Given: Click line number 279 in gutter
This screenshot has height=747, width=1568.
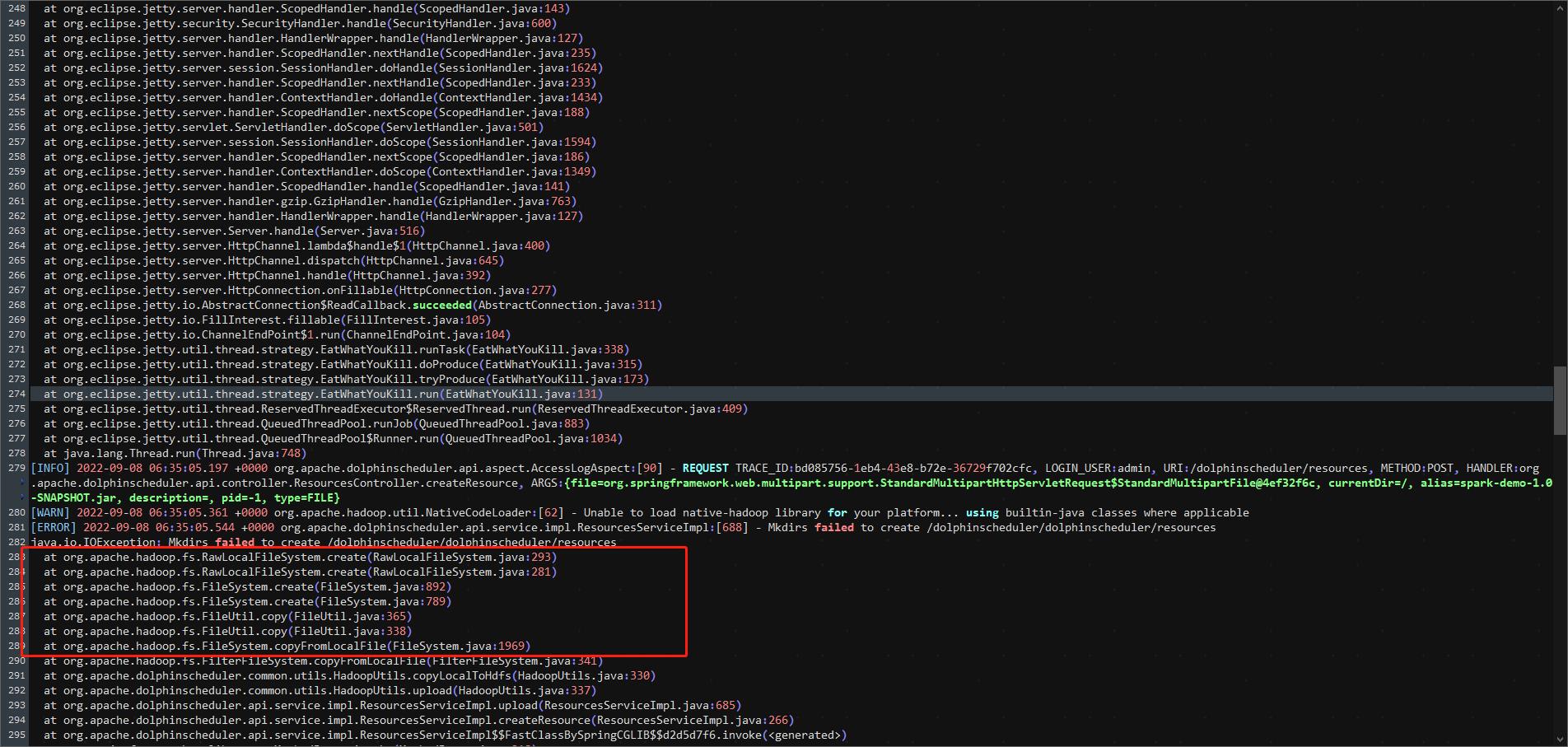Looking at the screenshot, I should coord(16,468).
